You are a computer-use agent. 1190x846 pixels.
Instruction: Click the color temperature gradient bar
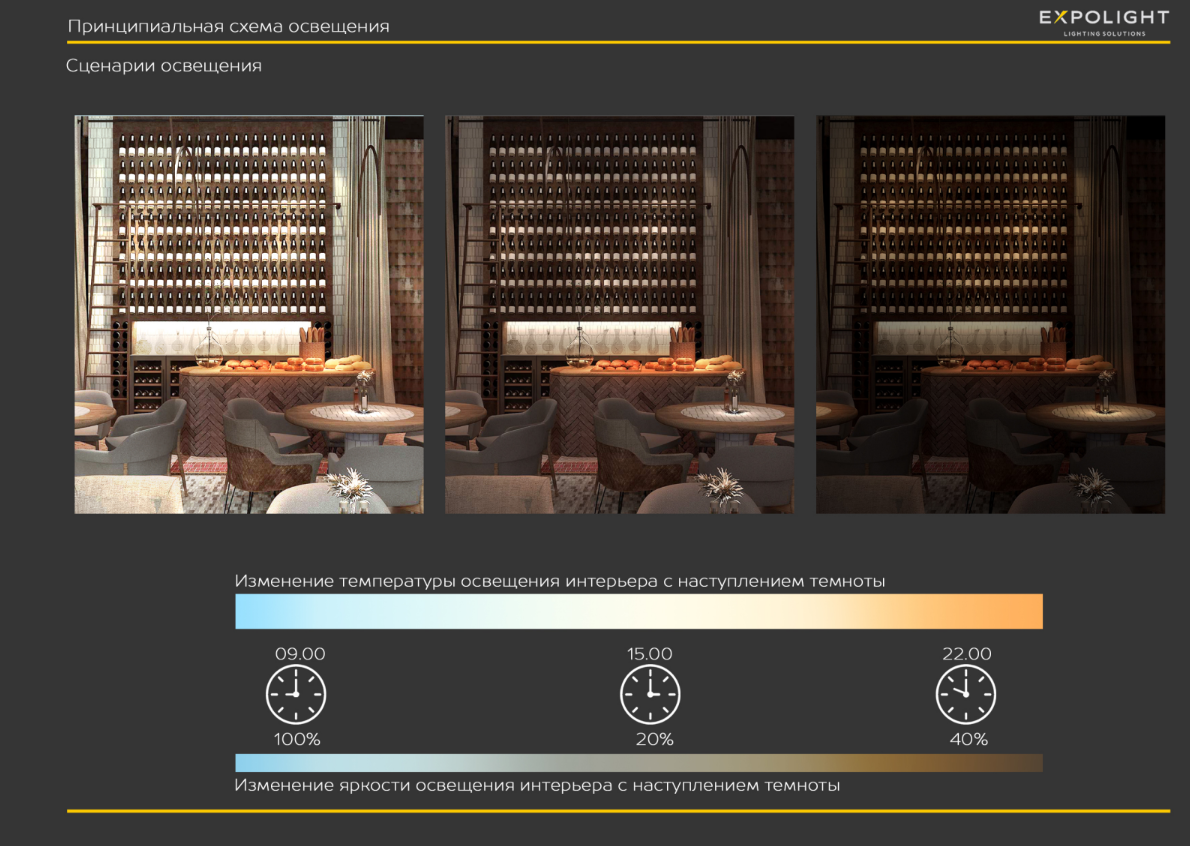pos(638,611)
